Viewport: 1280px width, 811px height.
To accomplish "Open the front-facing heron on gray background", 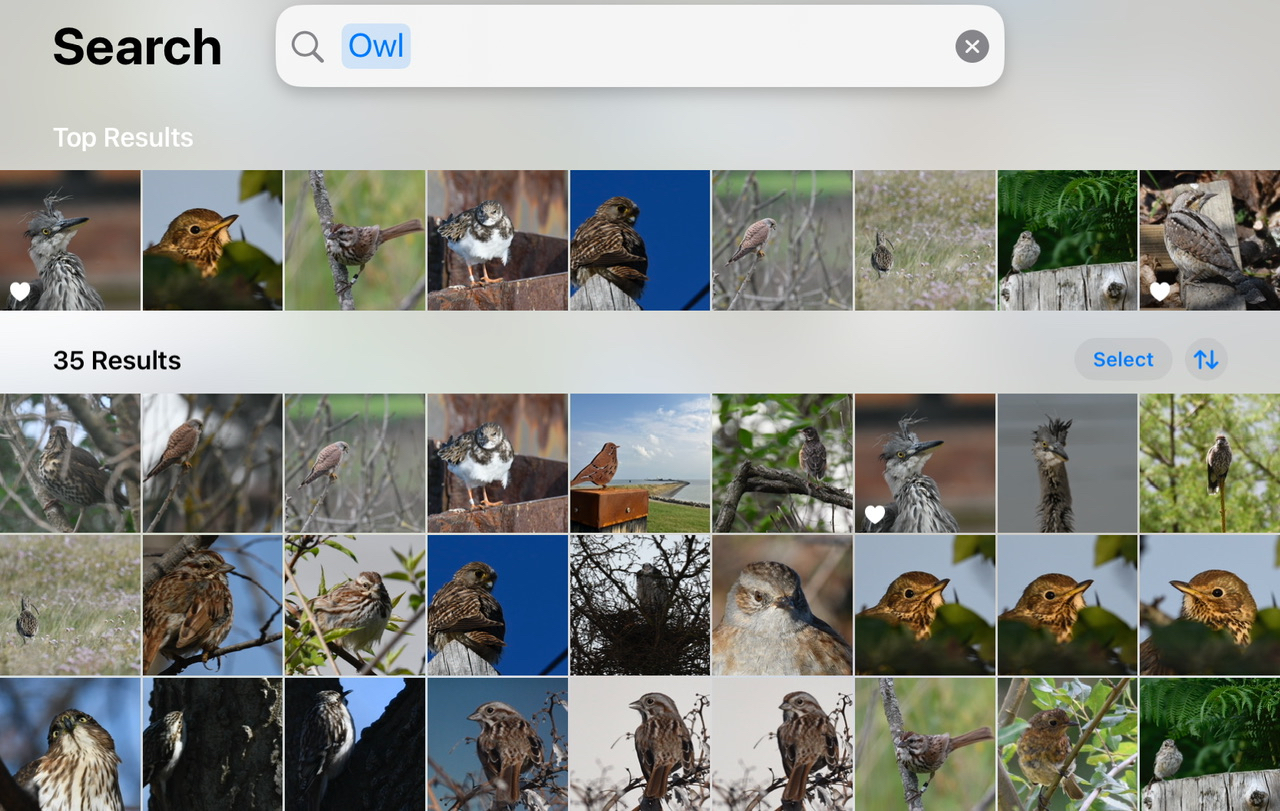I will pyautogui.click(x=1067, y=463).
